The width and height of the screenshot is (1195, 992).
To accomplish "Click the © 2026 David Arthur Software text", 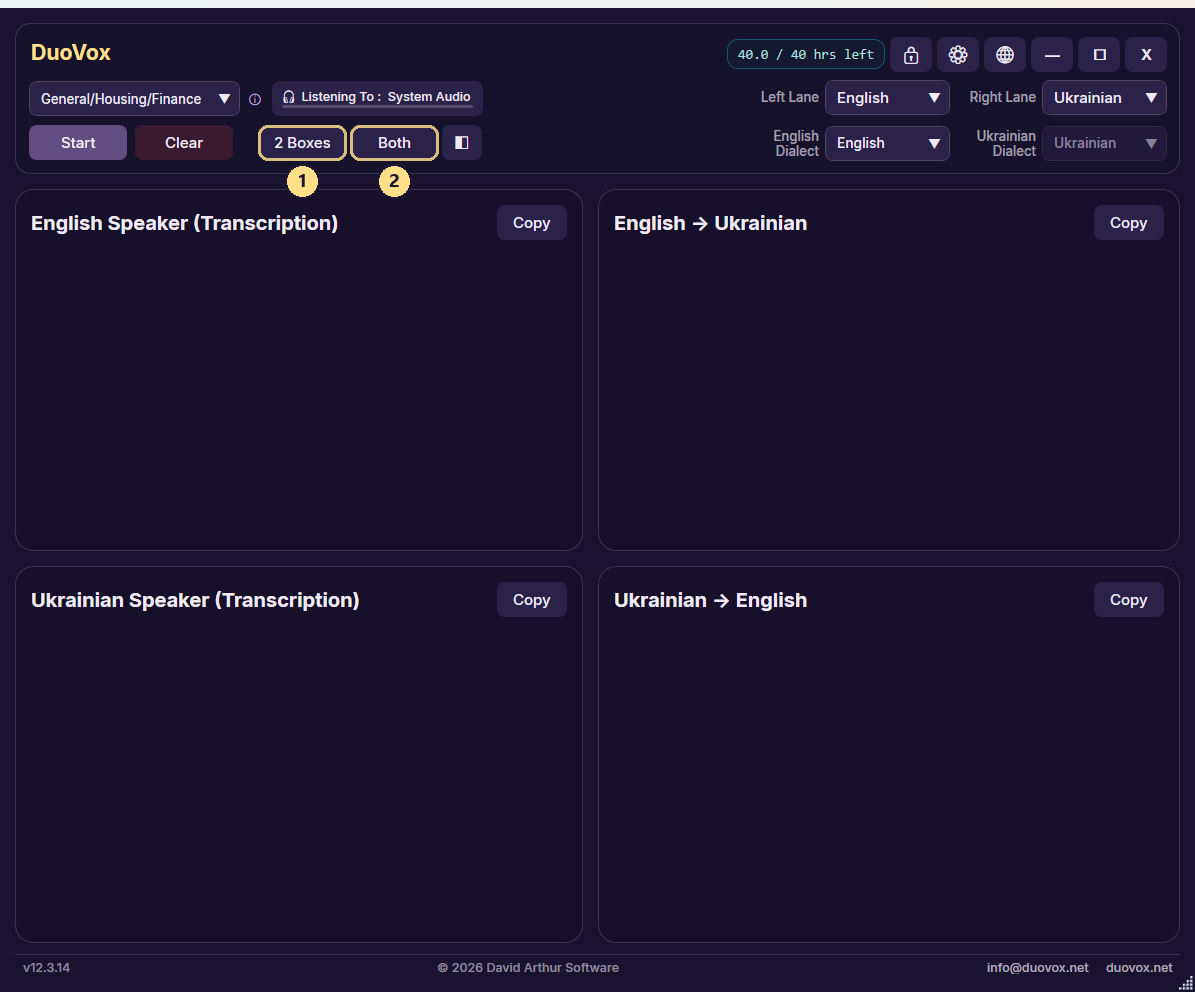I will point(528,968).
